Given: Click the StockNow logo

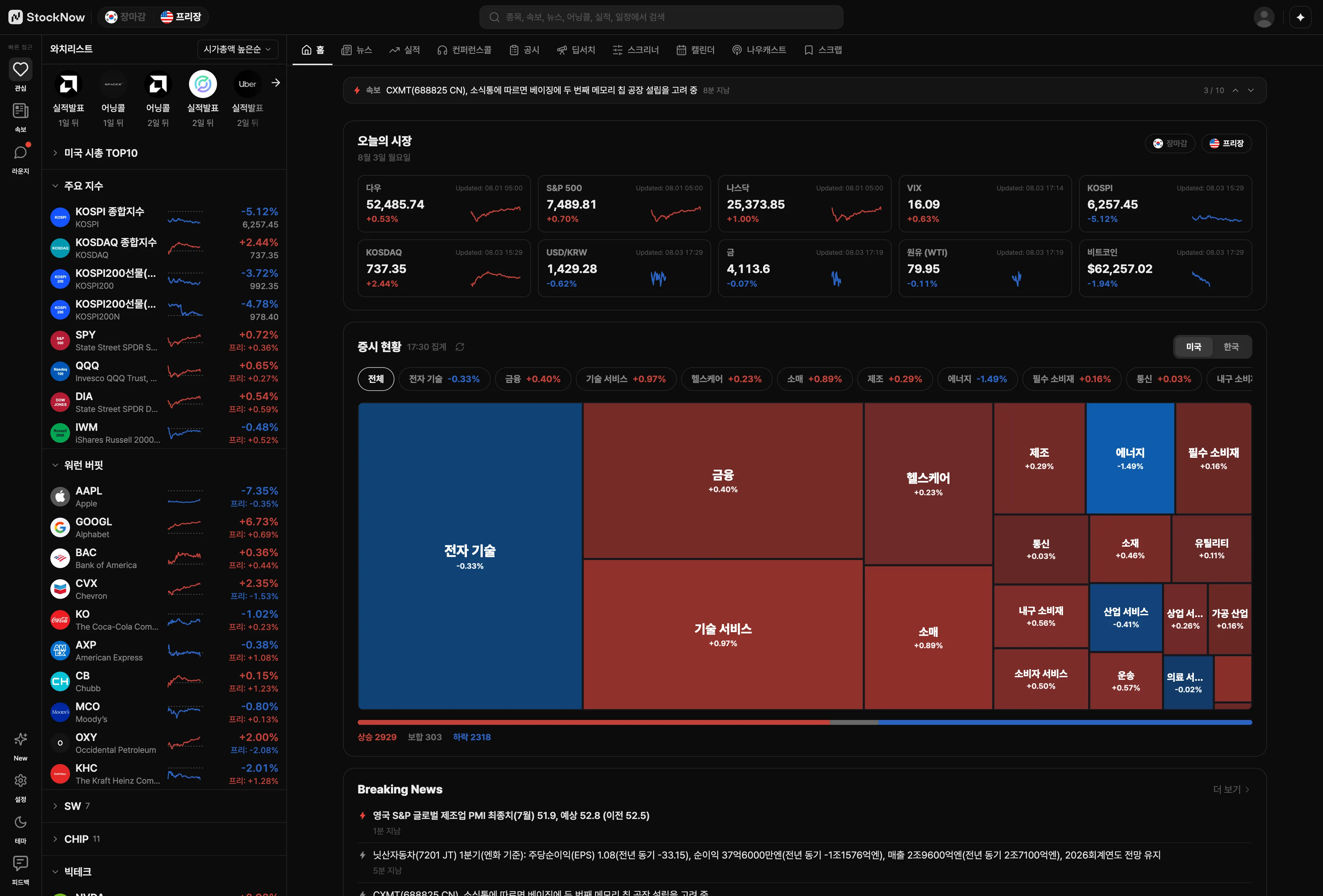Looking at the screenshot, I should point(47,17).
